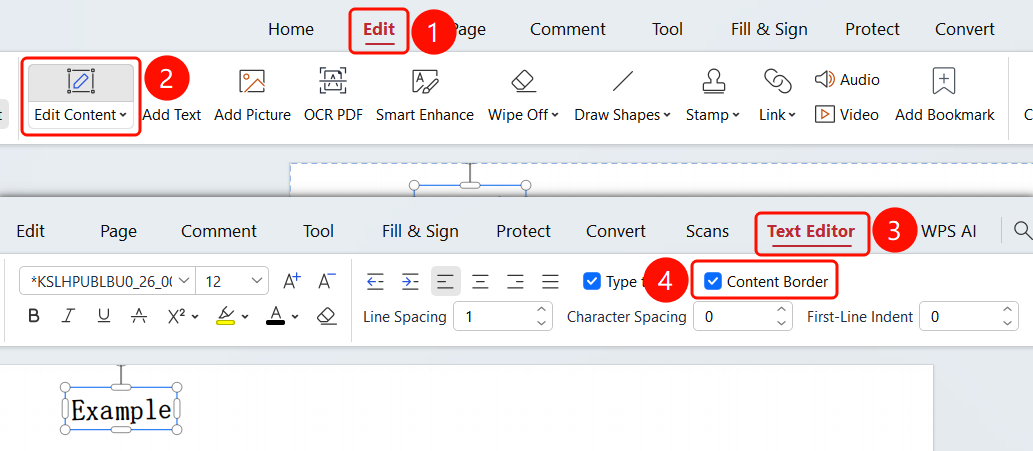
Task: Toggle italic formatting
Action: pyautogui.click(x=68, y=316)
